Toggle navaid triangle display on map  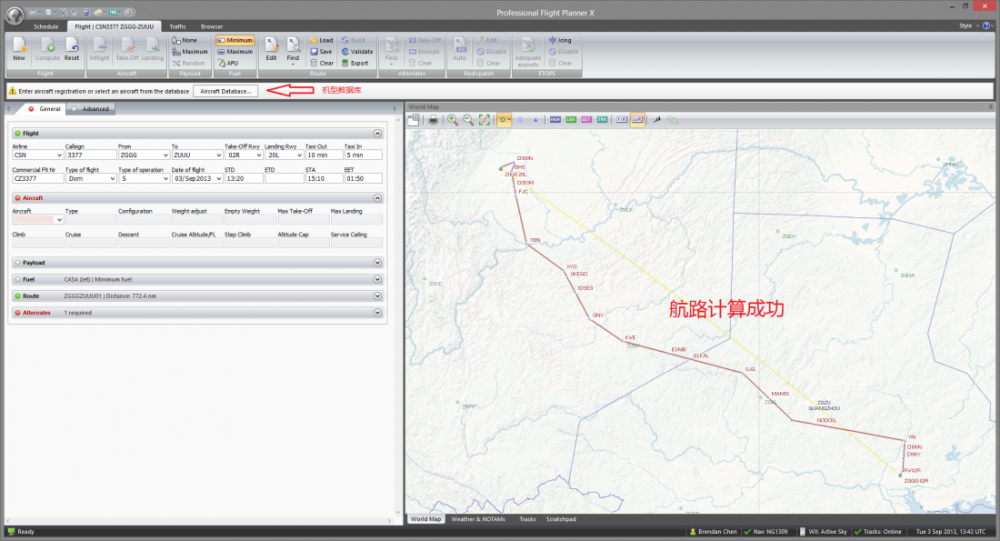pos(535,119)
